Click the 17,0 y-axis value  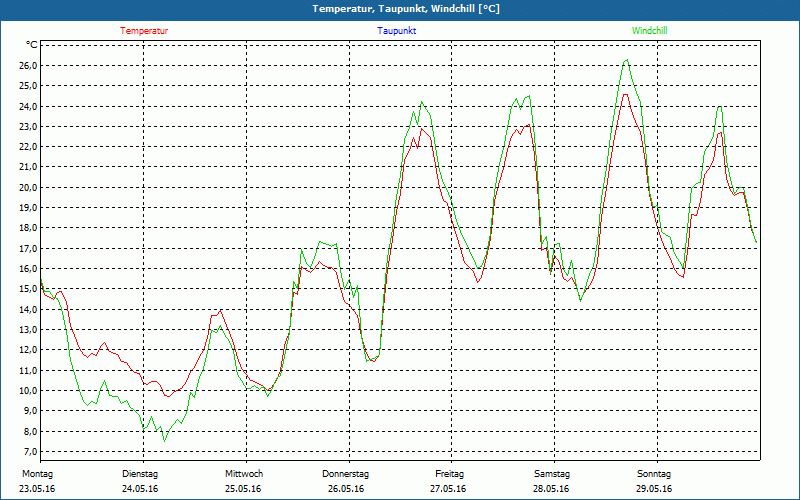[29, 248]
